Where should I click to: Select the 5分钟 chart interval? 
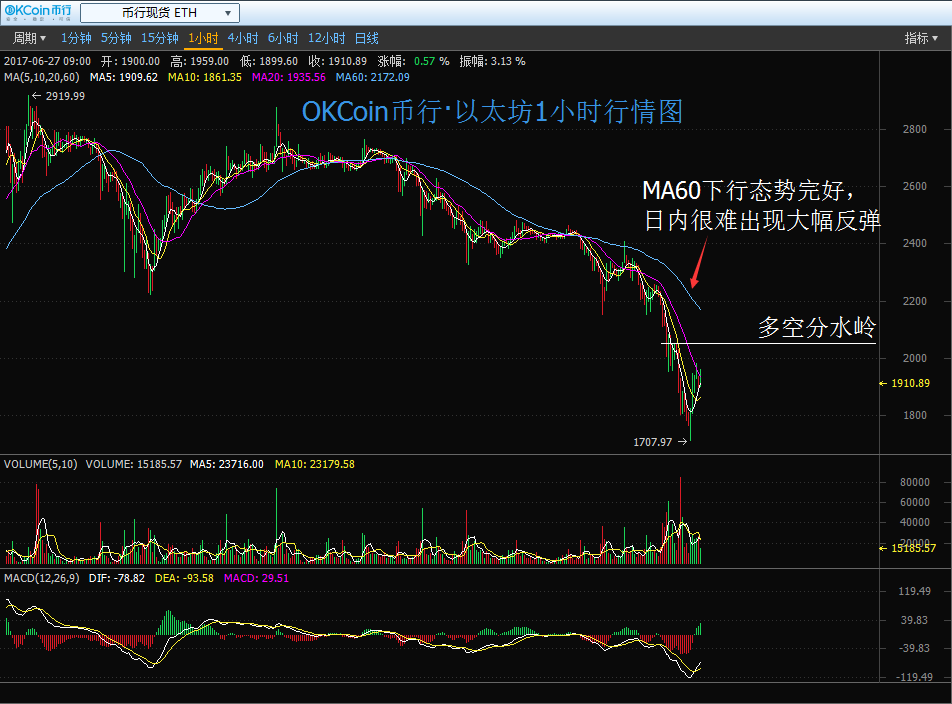pos(116,38)
